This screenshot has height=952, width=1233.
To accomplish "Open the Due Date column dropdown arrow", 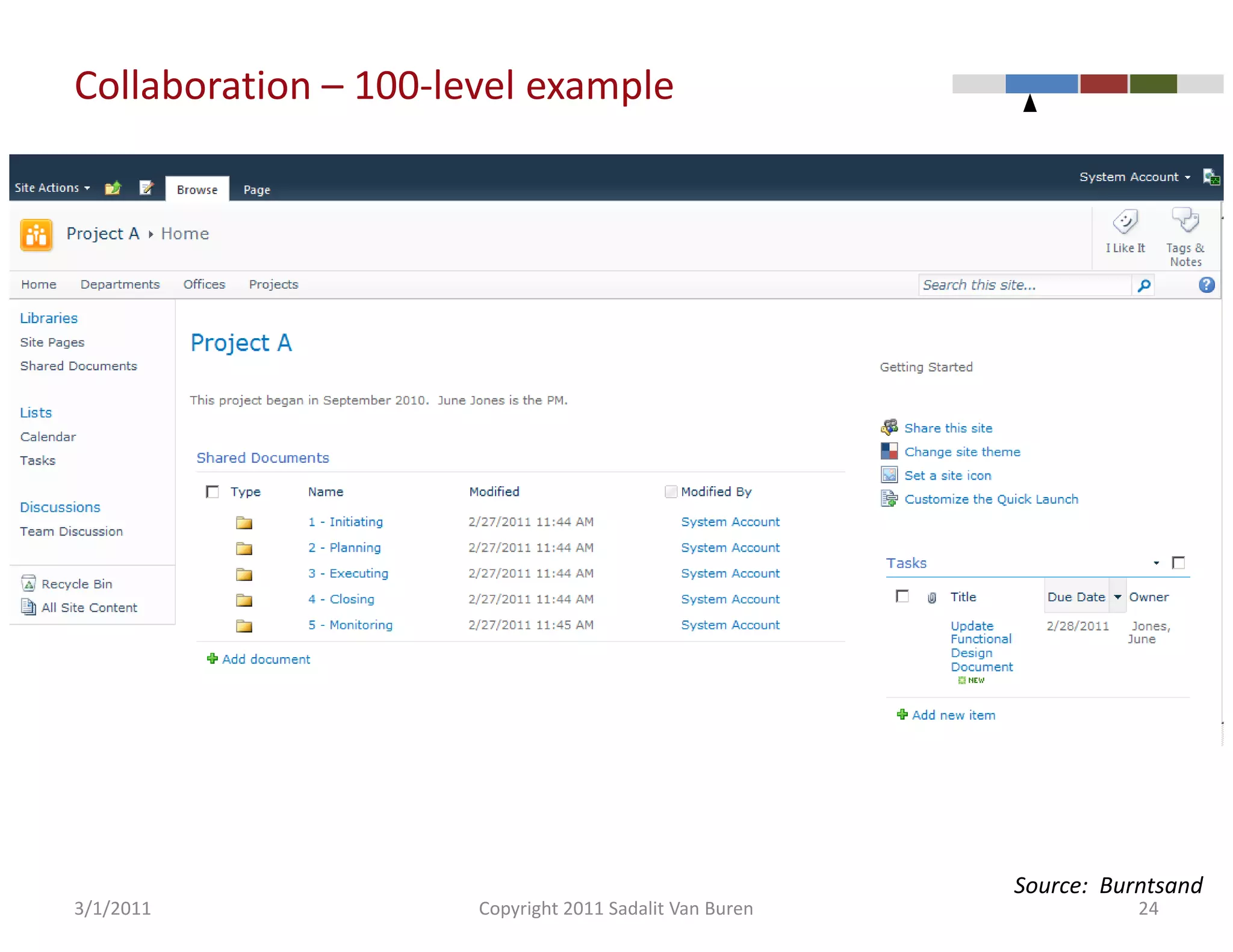I will pos(1117,597).
